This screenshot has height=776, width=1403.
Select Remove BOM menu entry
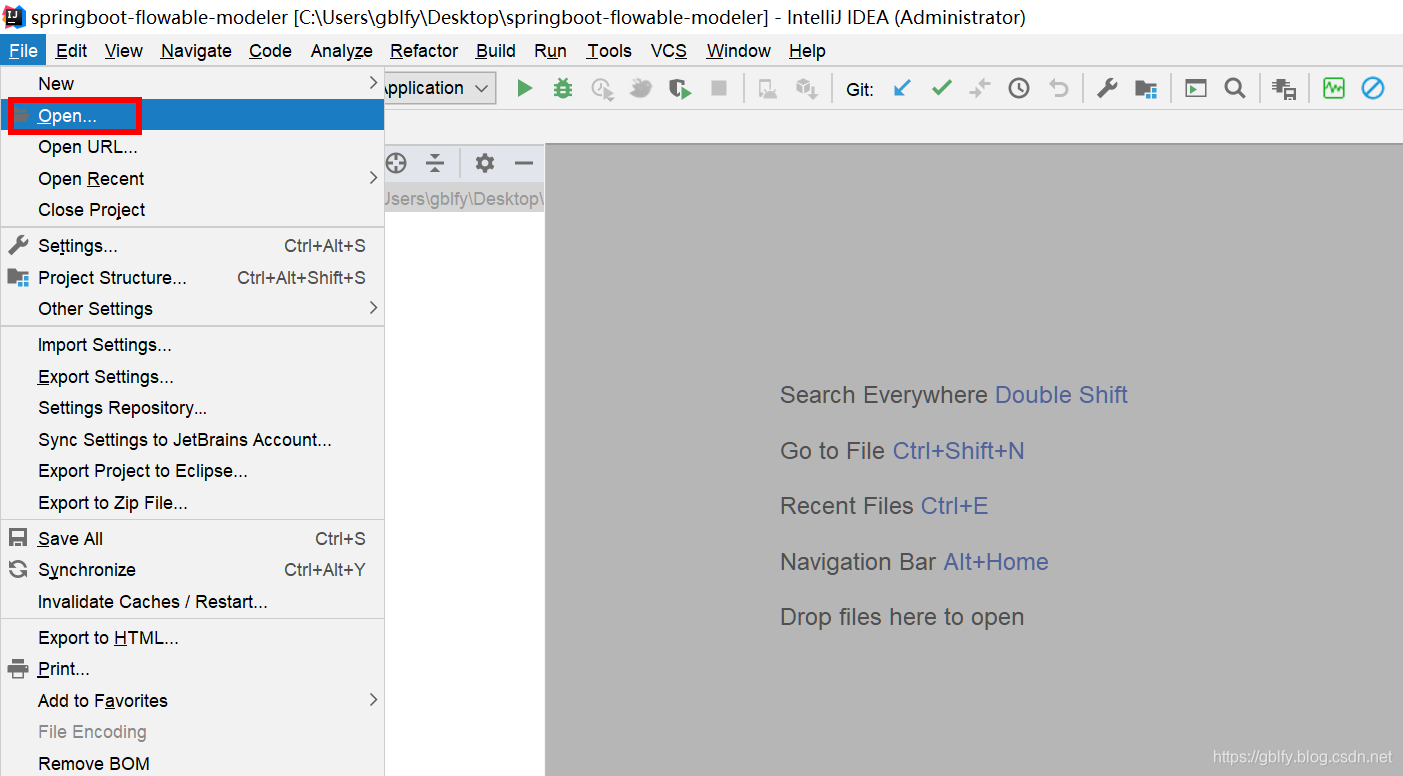pos(193,763)
